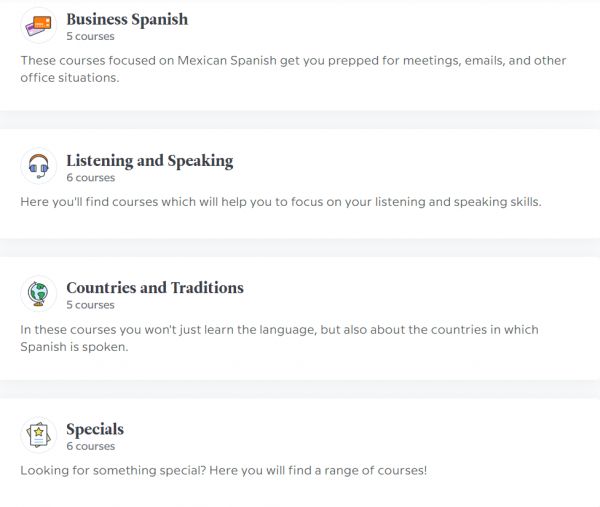
Task: Click the star document icon for Specials
Action: click(39, 435)
